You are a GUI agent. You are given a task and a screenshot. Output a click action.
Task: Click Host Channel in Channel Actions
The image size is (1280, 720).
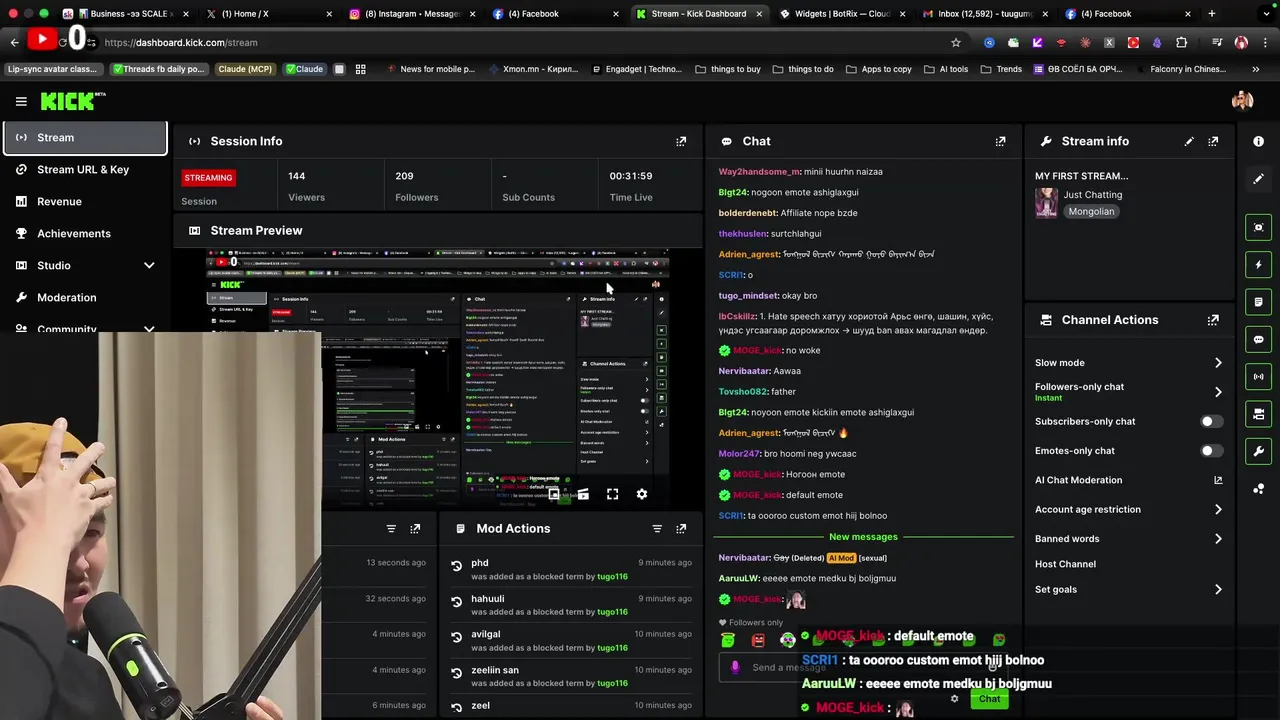click(x=1065, y=564)
